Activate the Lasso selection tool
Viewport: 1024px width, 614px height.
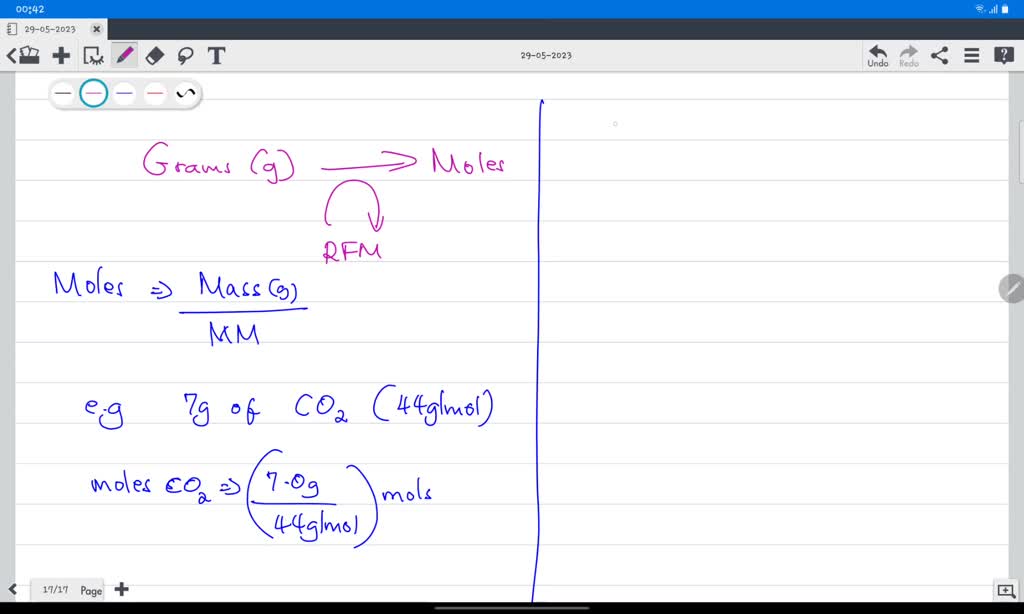click(x=186, y=56)
